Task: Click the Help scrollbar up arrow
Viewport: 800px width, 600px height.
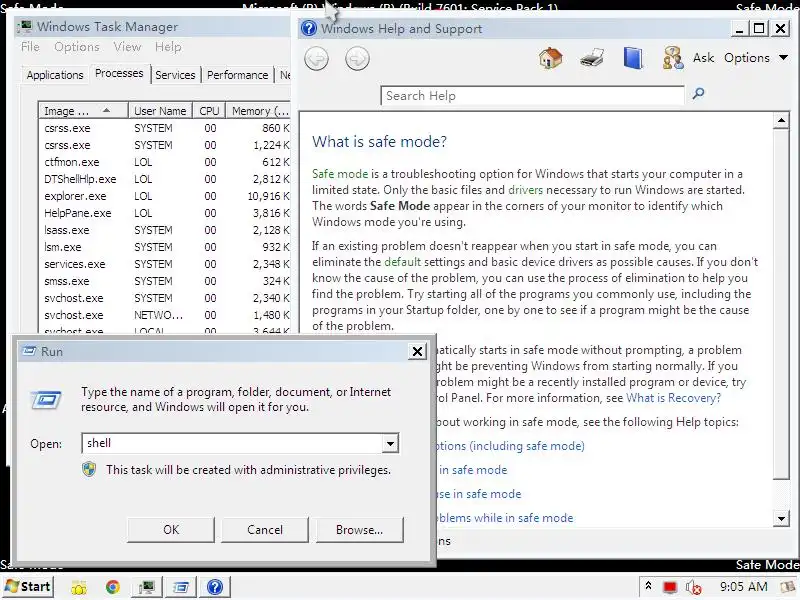Action: [x=781, y=121]
